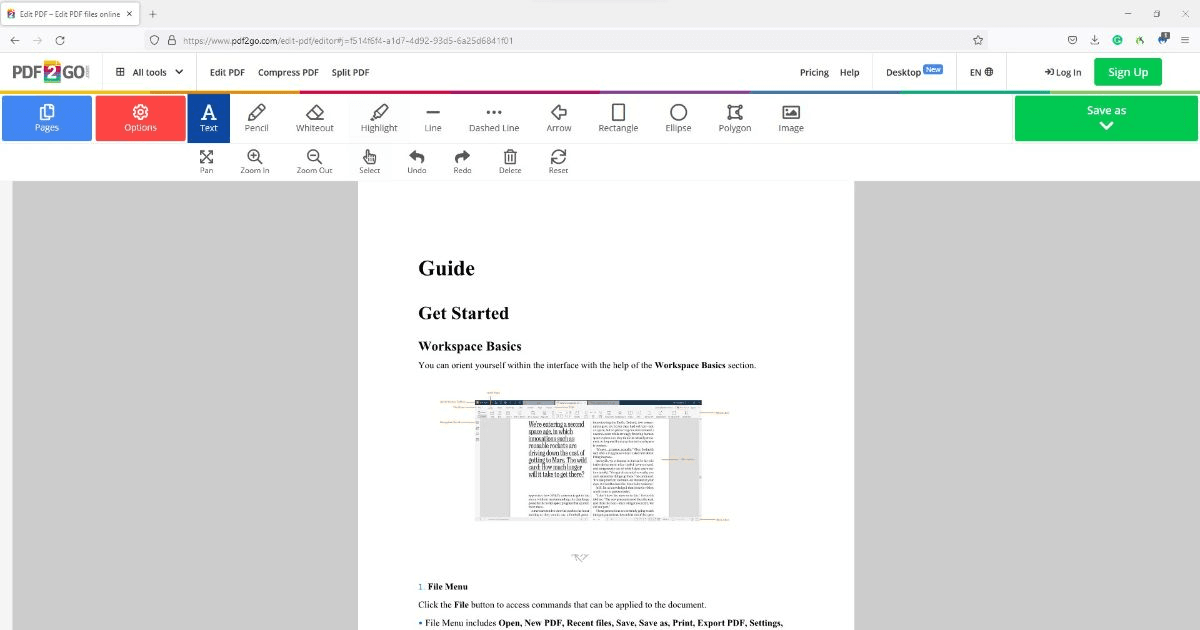Click the Guide heading in the document
This screenshot has height=630, width=1200.
click(446, 268)
